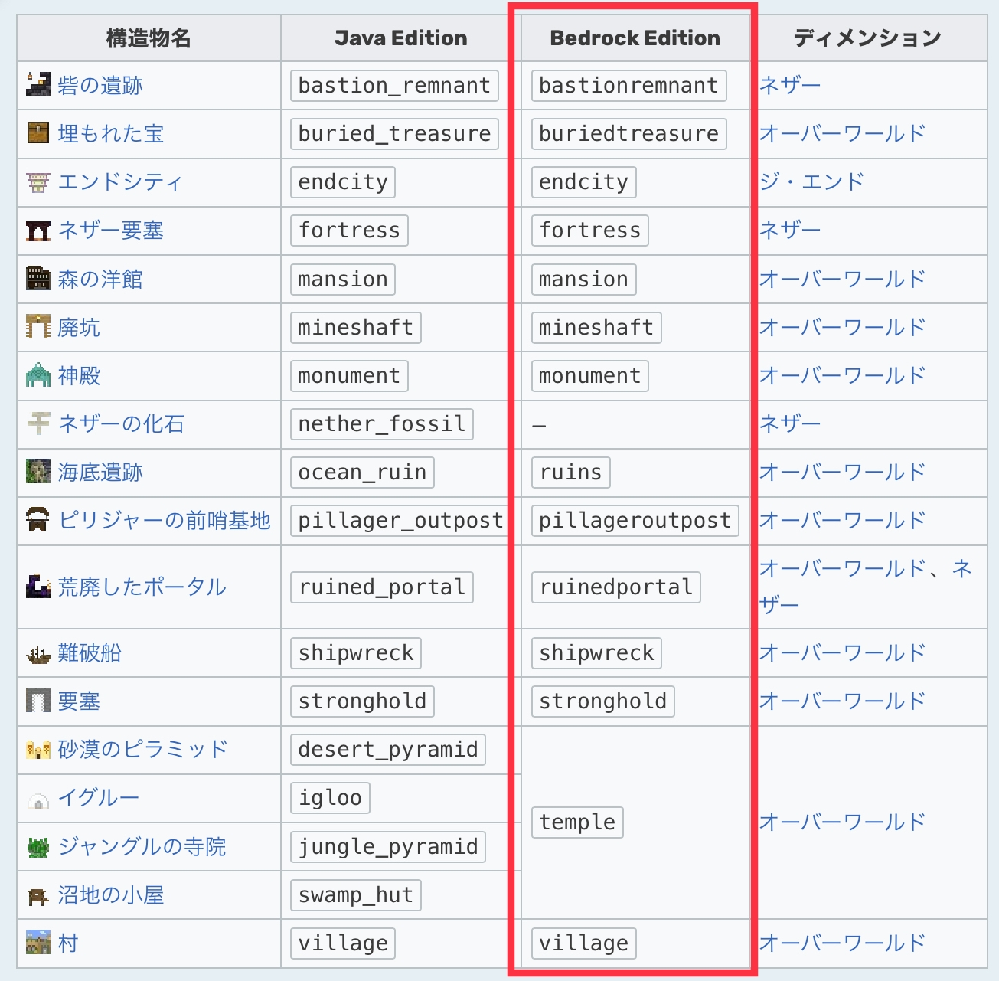
Task: Click the Pillager Outpost icon beside ピリジャーの前哨基地
Action: click(x=38, y=520)
